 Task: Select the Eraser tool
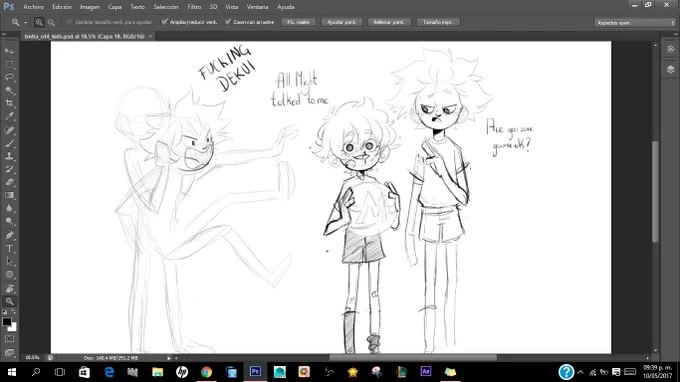10,182
